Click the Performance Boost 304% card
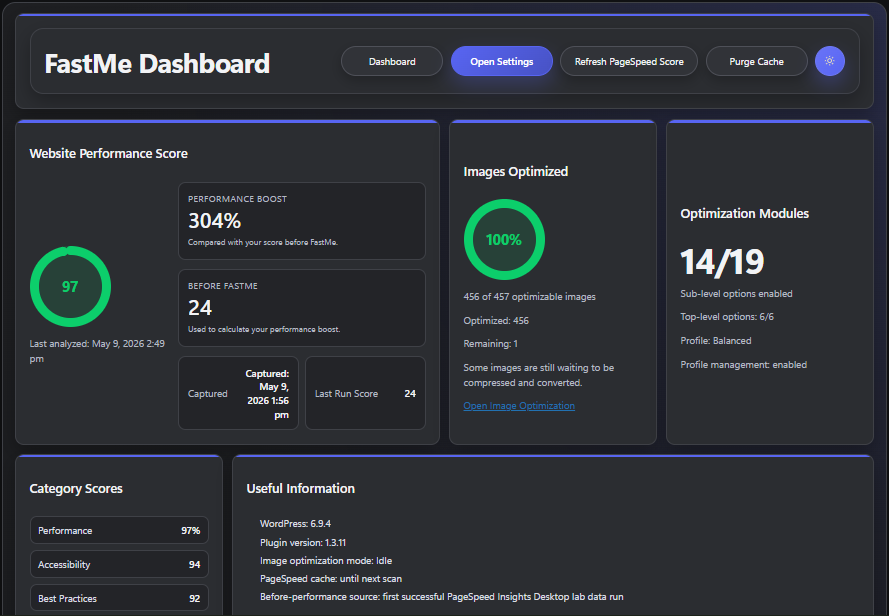 pos(302,221)
